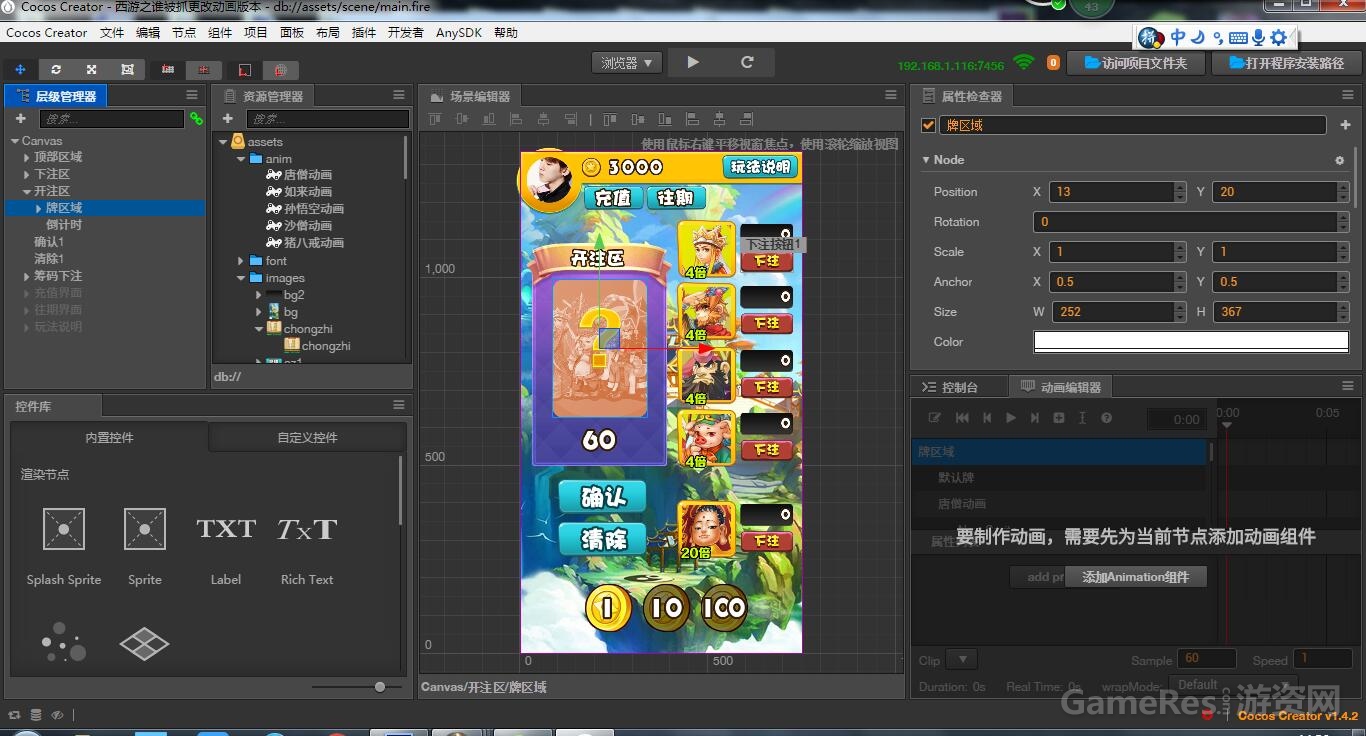This screenshot has height=736, width=1366.
Task: Click the Node section gear icon
Action: pyautogui.click(x=1340, y=160)
